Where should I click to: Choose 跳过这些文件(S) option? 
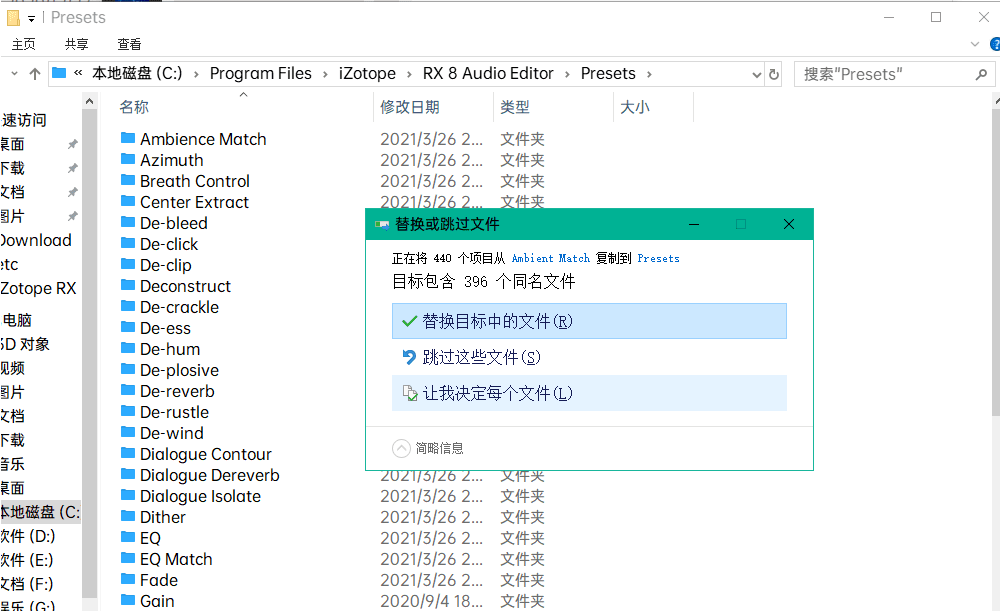pyautogui.click(x=589, y=358)
